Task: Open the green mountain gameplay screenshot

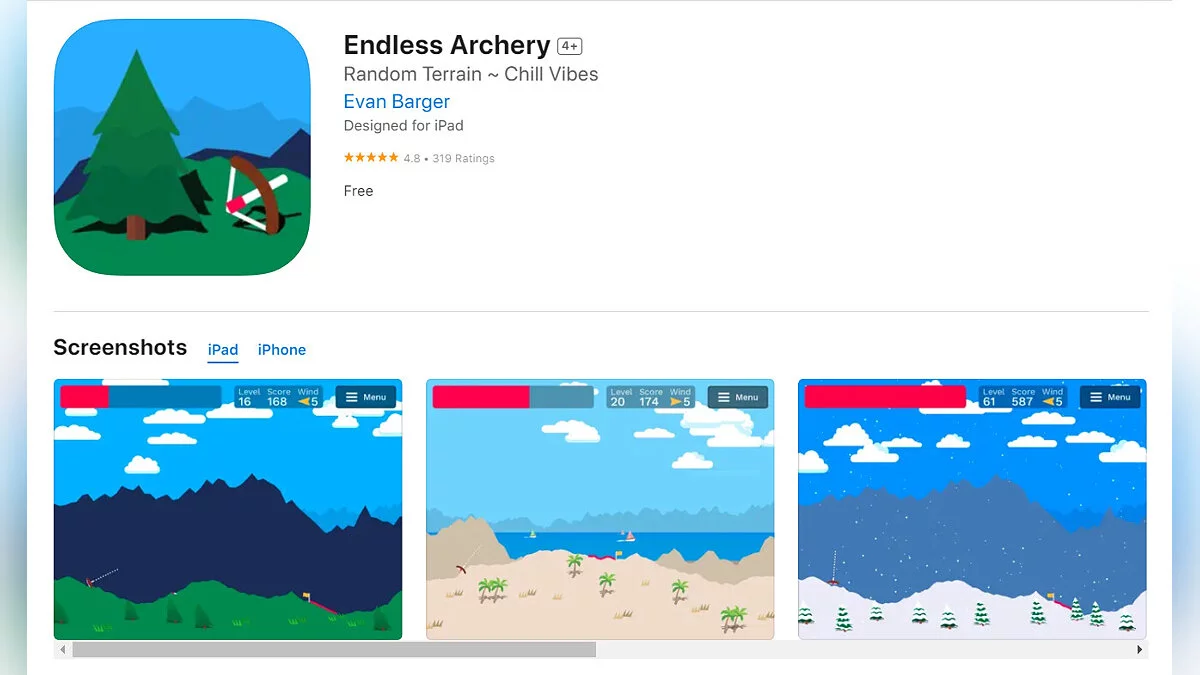Action: [228, 509]
